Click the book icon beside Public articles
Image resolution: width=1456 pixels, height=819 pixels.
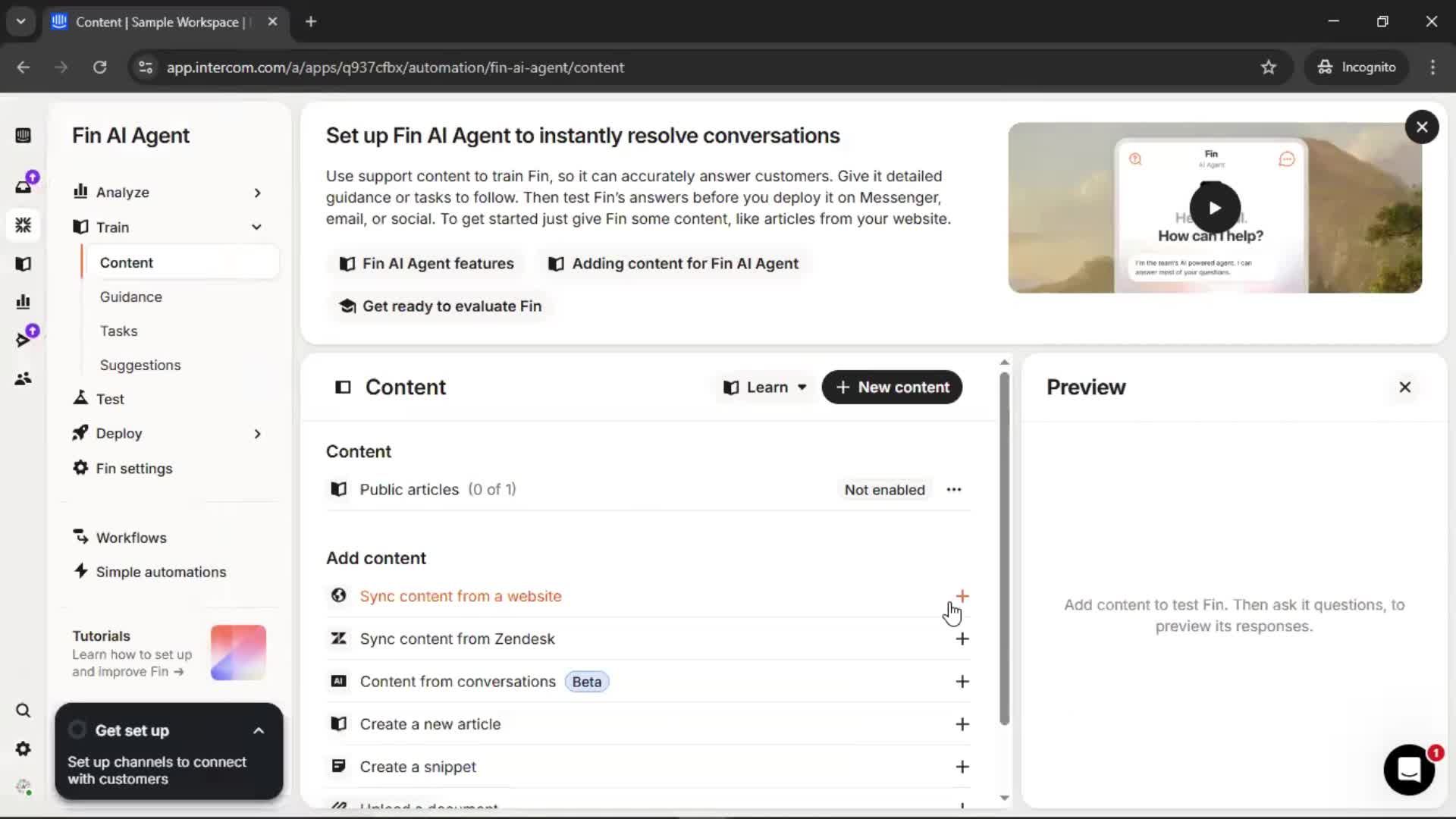[339, 489]
